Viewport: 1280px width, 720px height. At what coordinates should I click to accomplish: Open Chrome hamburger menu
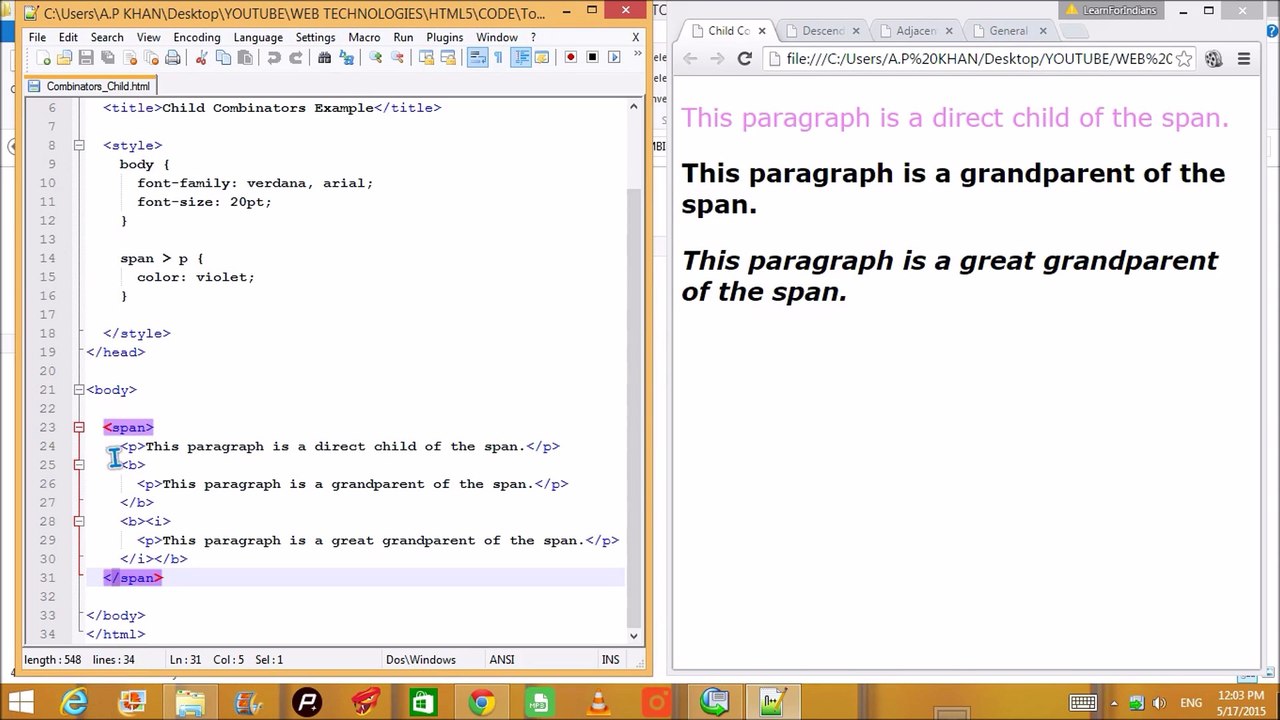[x=1244, y=59]
